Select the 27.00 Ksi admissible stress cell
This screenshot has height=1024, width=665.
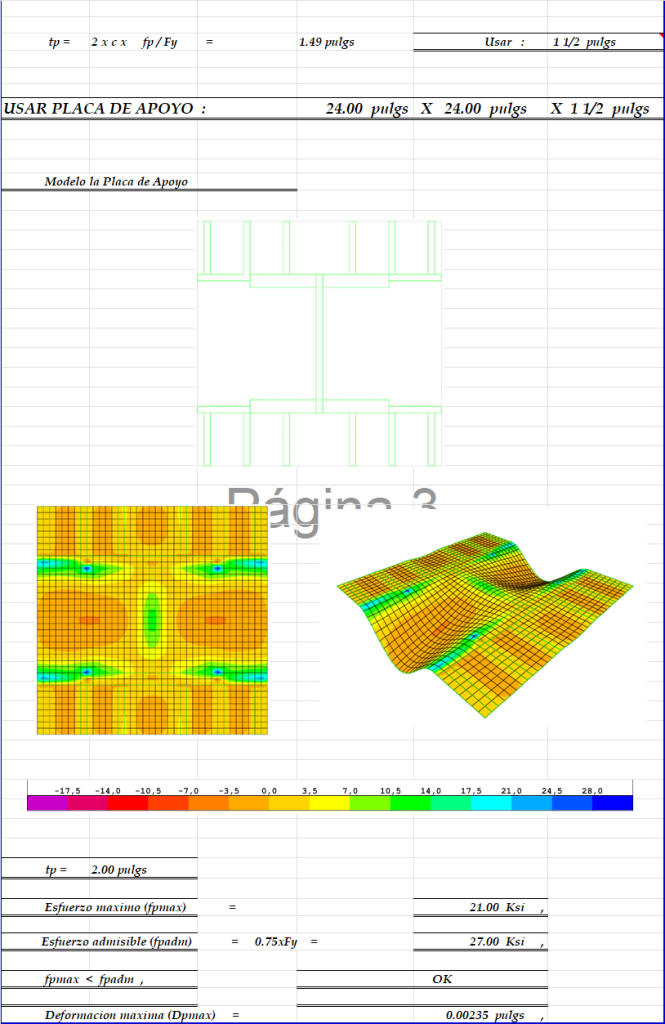[481, 941]
